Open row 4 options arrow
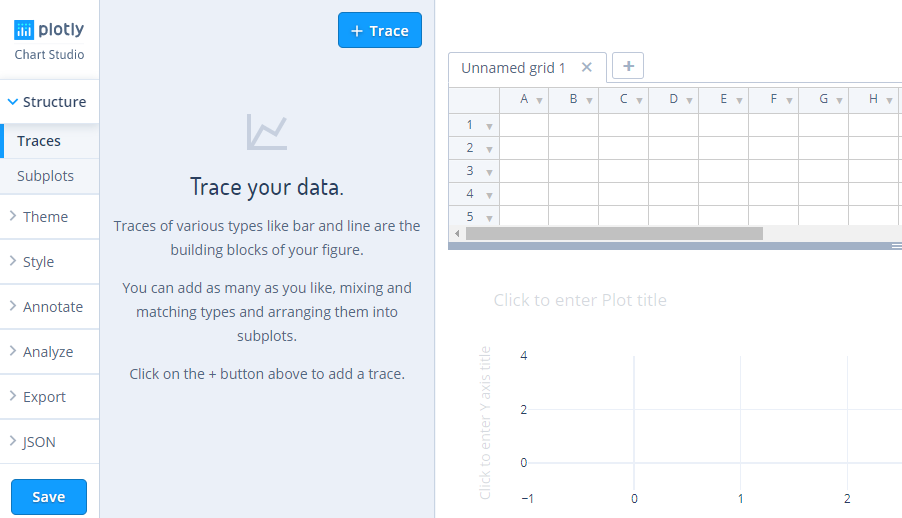Image resolution: width=902 pixels, height=518 pixels. 490,195
